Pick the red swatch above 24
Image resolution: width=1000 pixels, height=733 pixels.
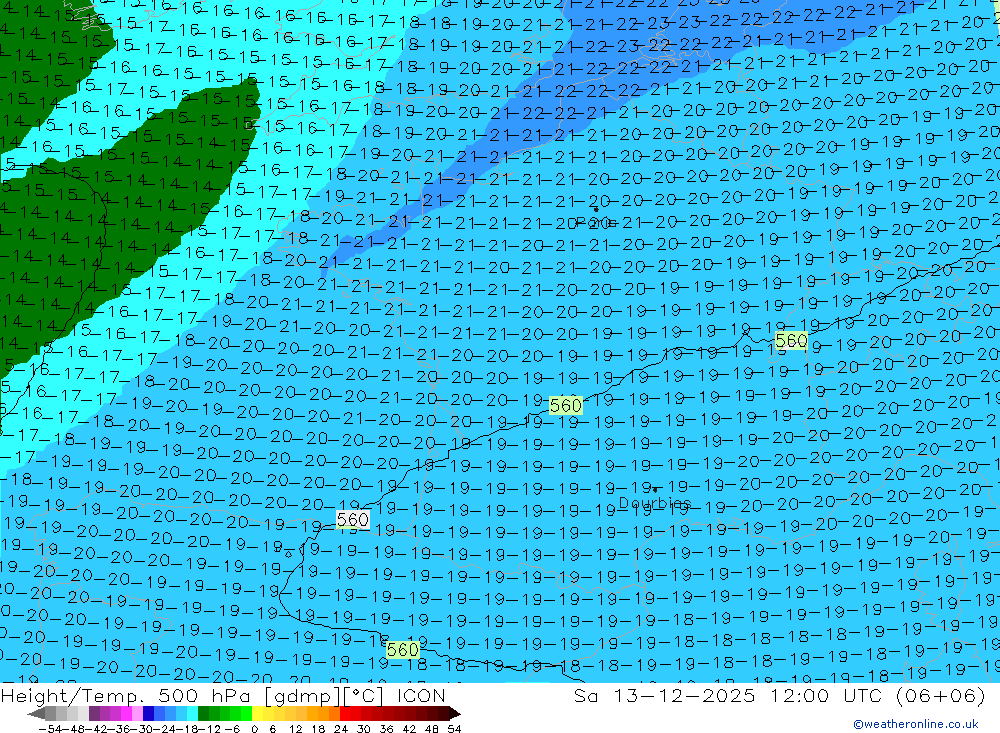pyautogui.click(x=345, y=713)
